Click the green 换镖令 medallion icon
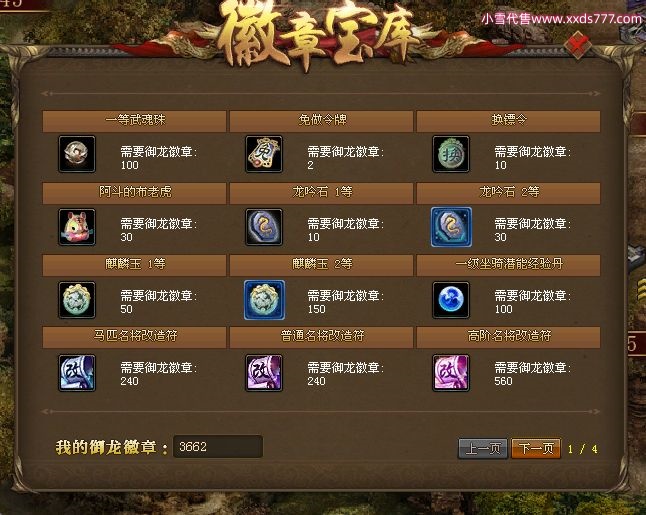The image size is (646, 515). 451,154
